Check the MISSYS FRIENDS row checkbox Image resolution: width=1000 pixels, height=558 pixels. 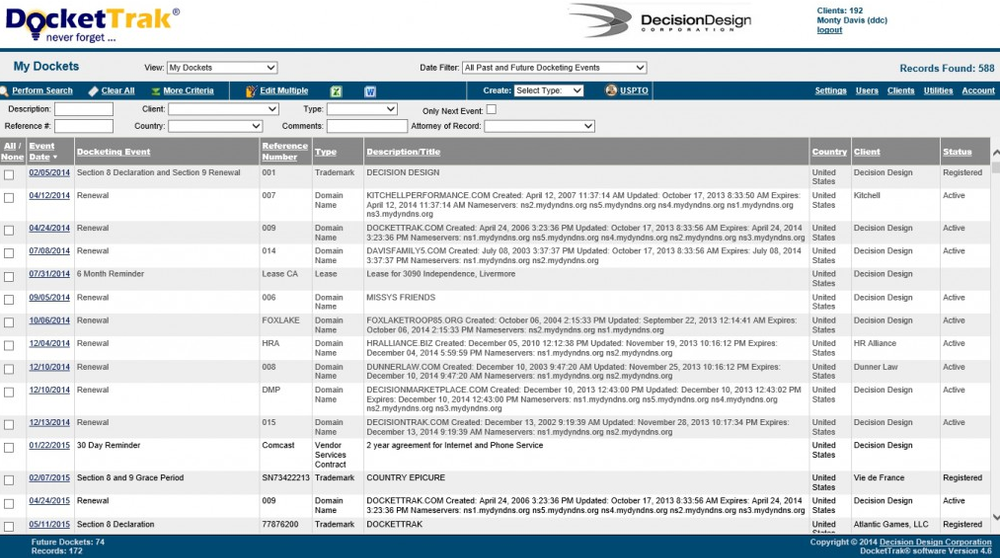[x=9, y=300]
